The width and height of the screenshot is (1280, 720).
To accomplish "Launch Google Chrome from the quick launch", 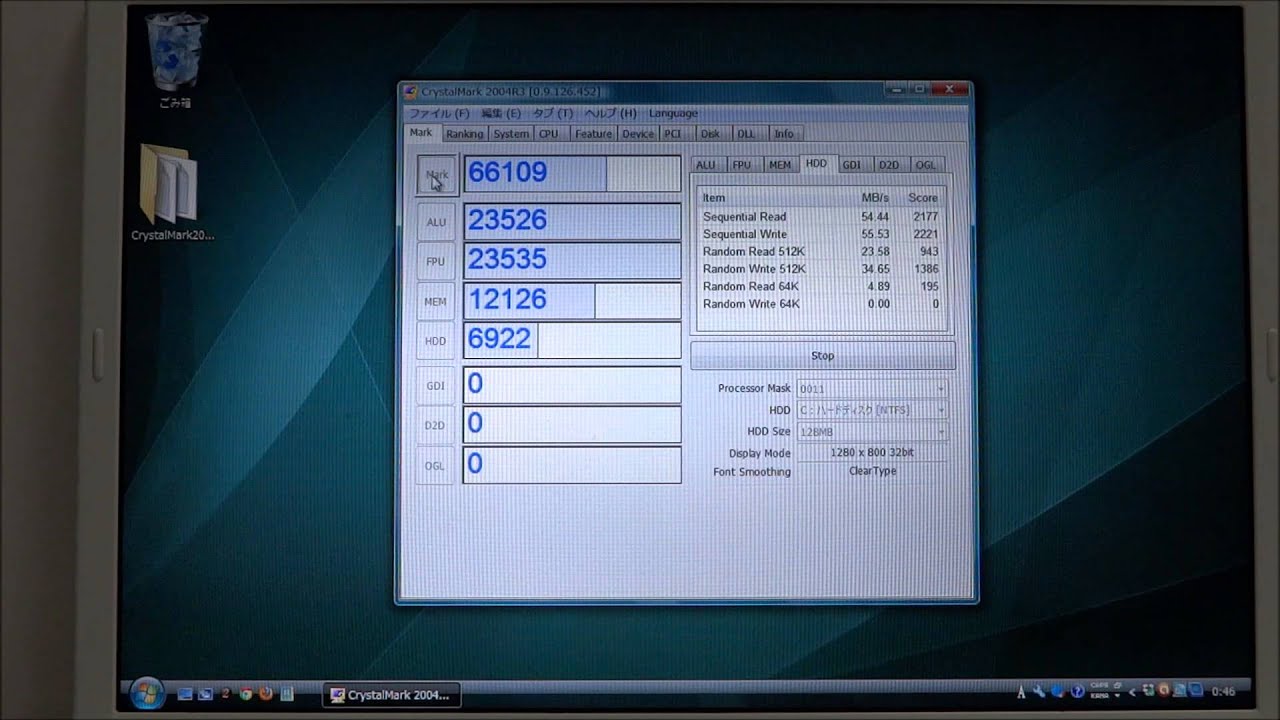I will tap(246, 693).
